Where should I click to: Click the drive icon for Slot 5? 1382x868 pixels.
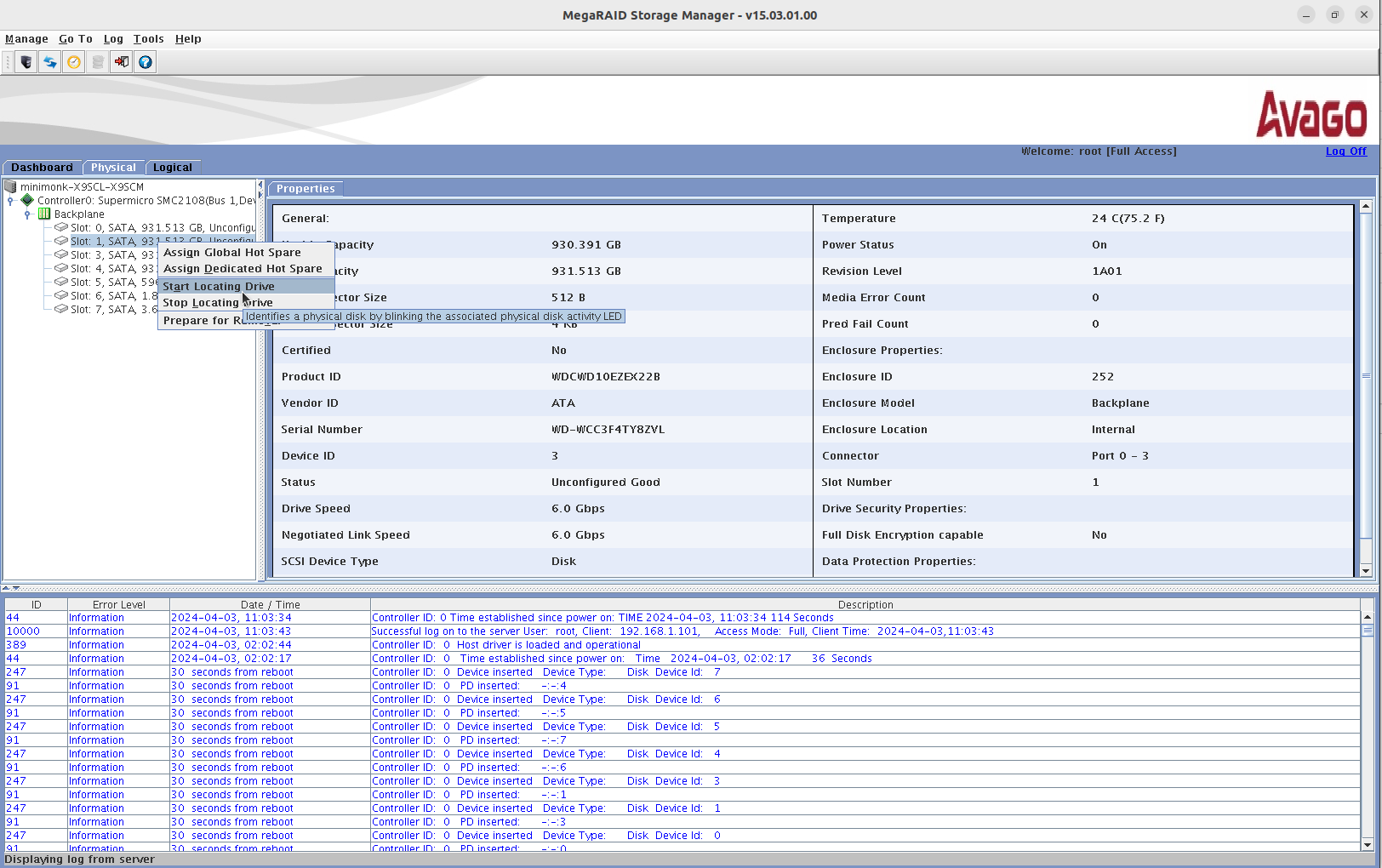click(61, 282)
